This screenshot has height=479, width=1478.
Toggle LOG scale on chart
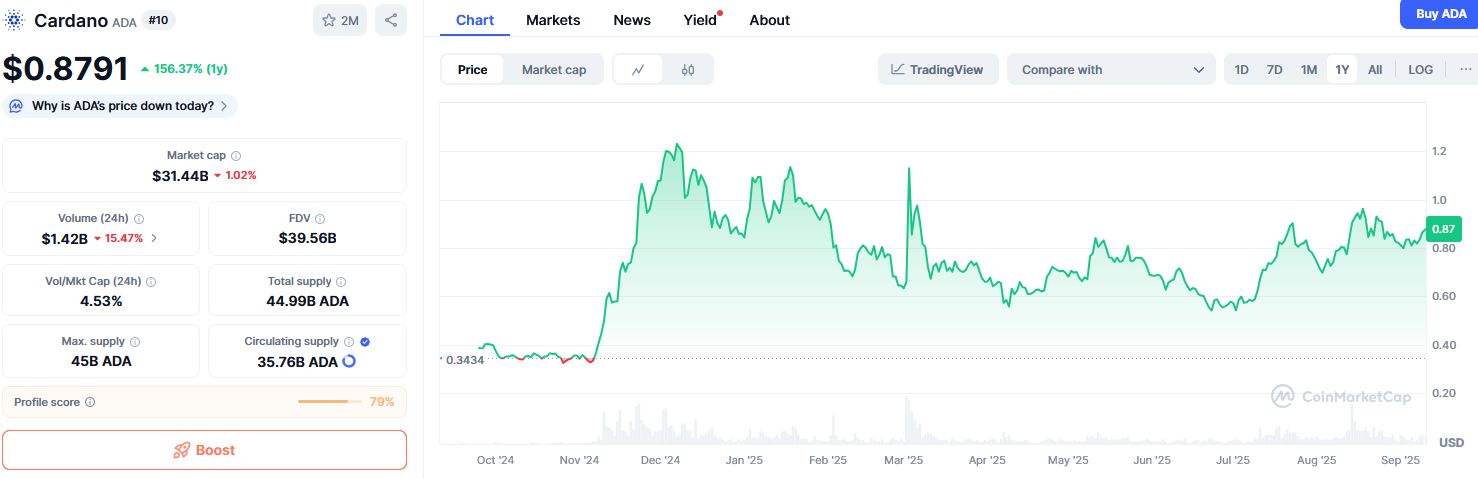coord(1420,69)
